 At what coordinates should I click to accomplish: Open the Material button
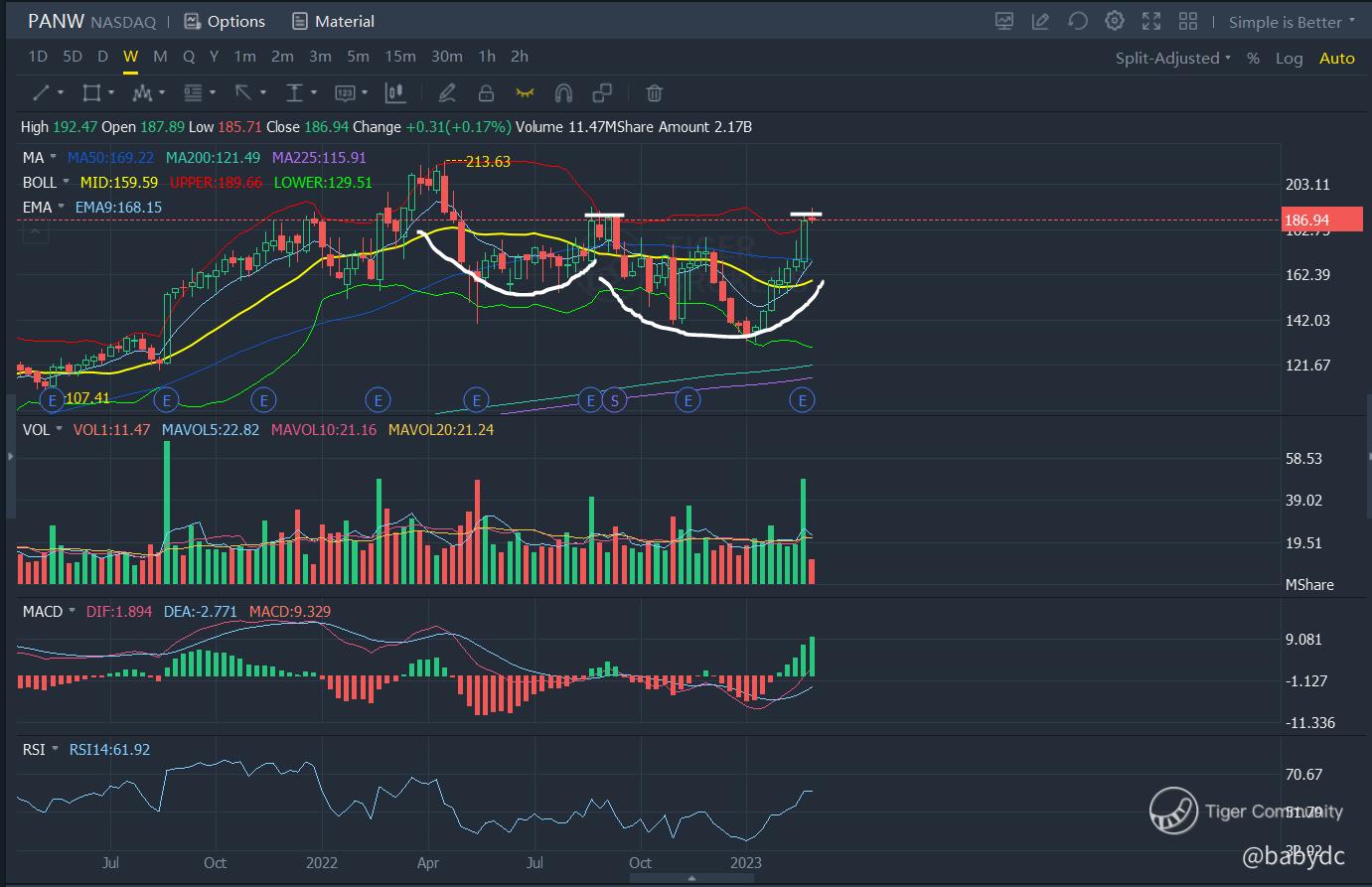(x=334, y=21)
